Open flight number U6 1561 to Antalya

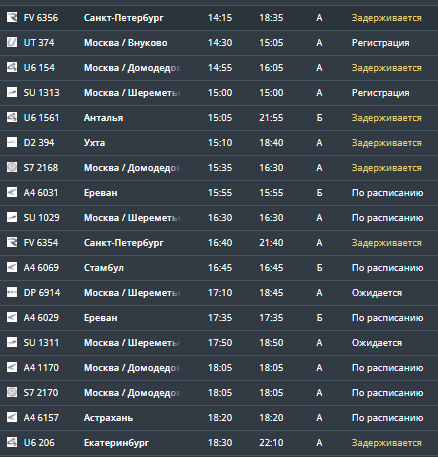pyautogui.click(x=41, y=118)
